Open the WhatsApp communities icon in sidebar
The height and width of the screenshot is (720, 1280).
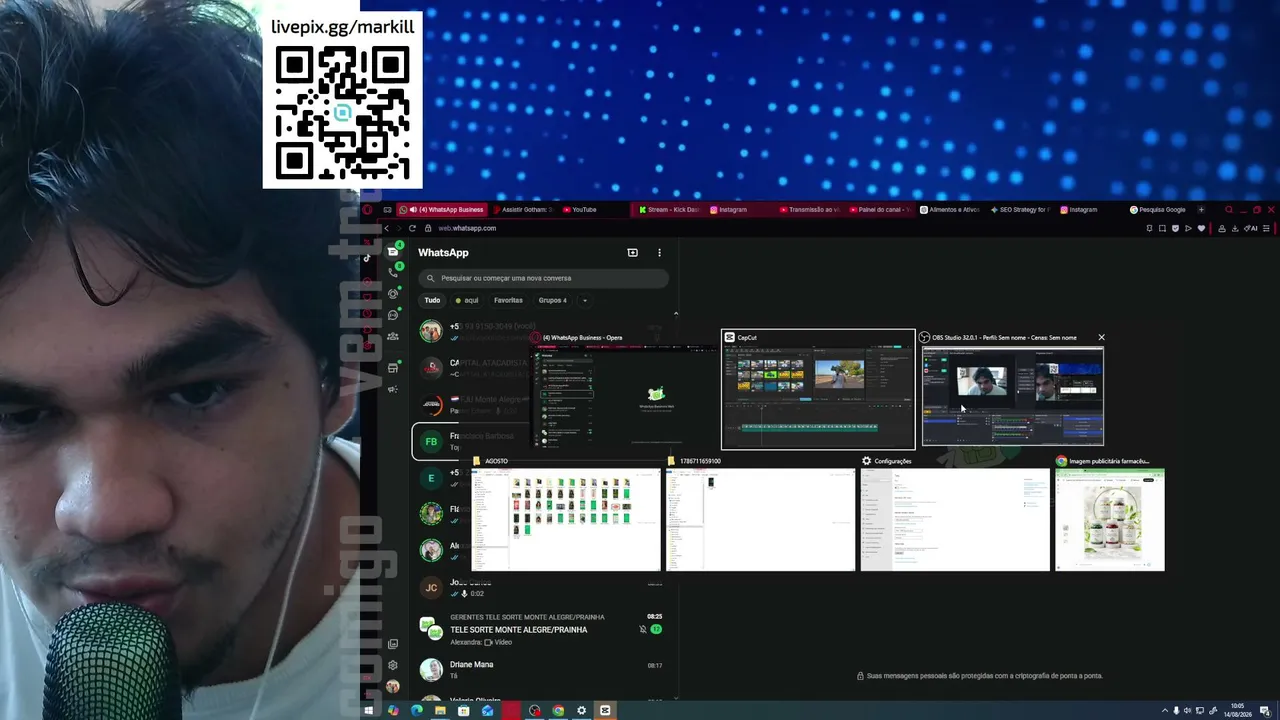pos(393,336)
